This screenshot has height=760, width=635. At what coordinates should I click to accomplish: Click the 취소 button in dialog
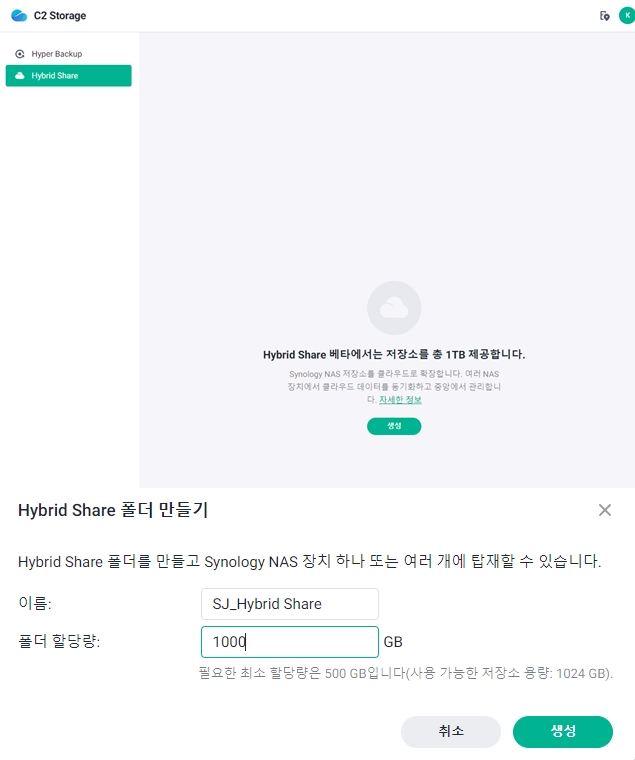(451, 731)
